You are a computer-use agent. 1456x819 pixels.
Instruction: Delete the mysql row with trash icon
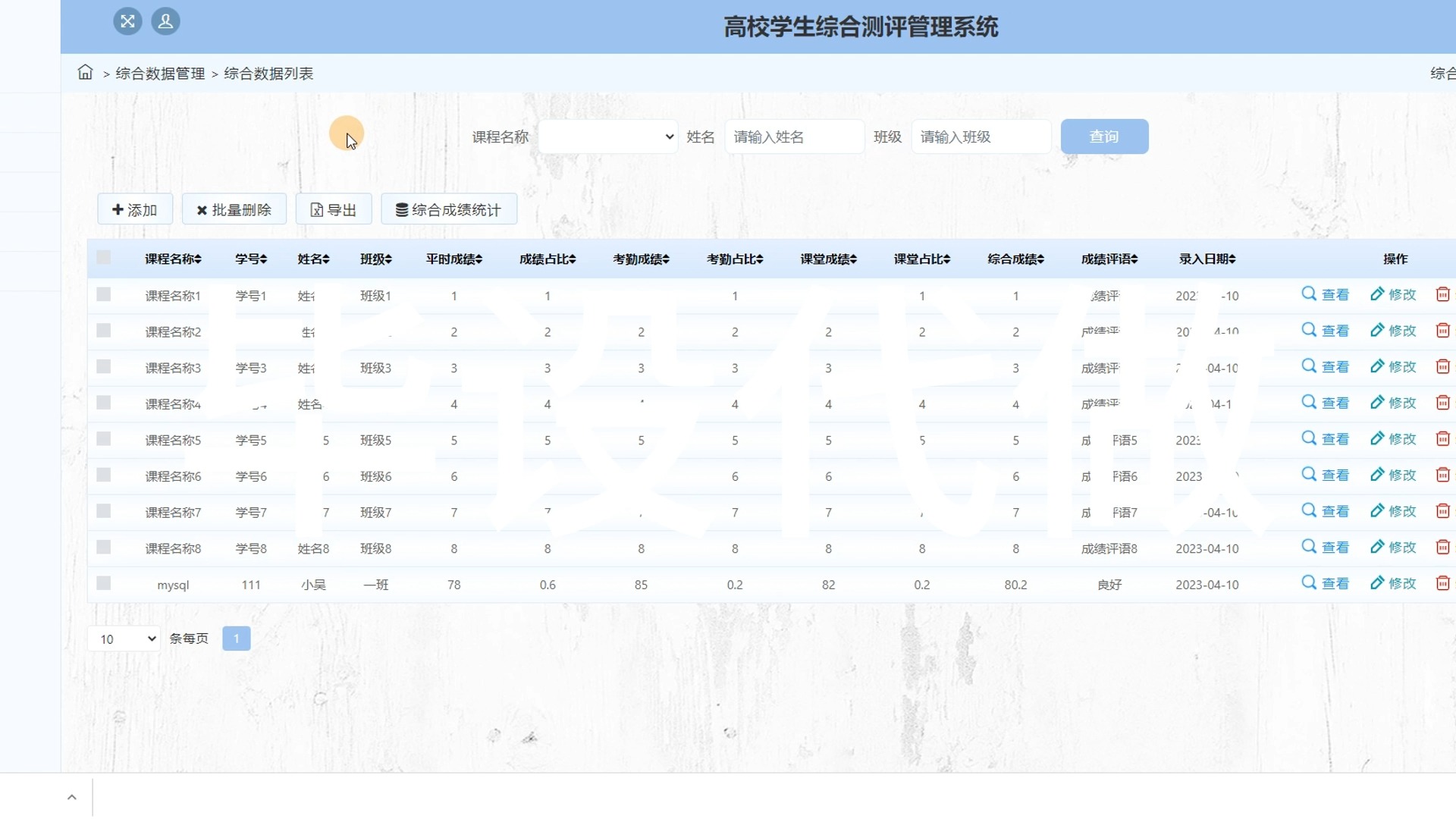[1442, 583]
